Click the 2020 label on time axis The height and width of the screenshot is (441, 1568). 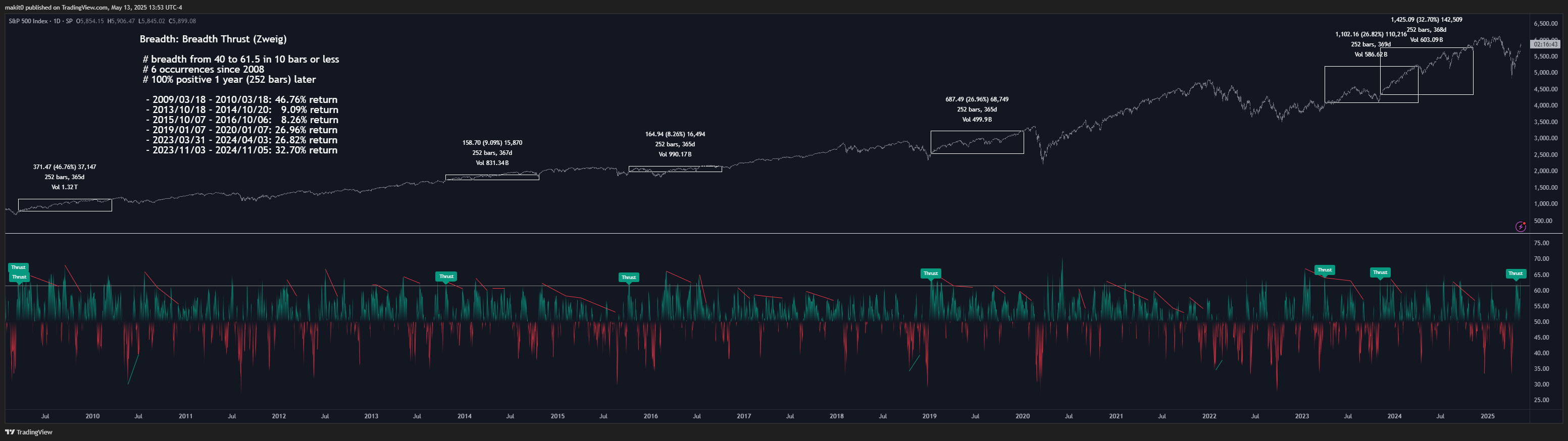[1023, 417]
